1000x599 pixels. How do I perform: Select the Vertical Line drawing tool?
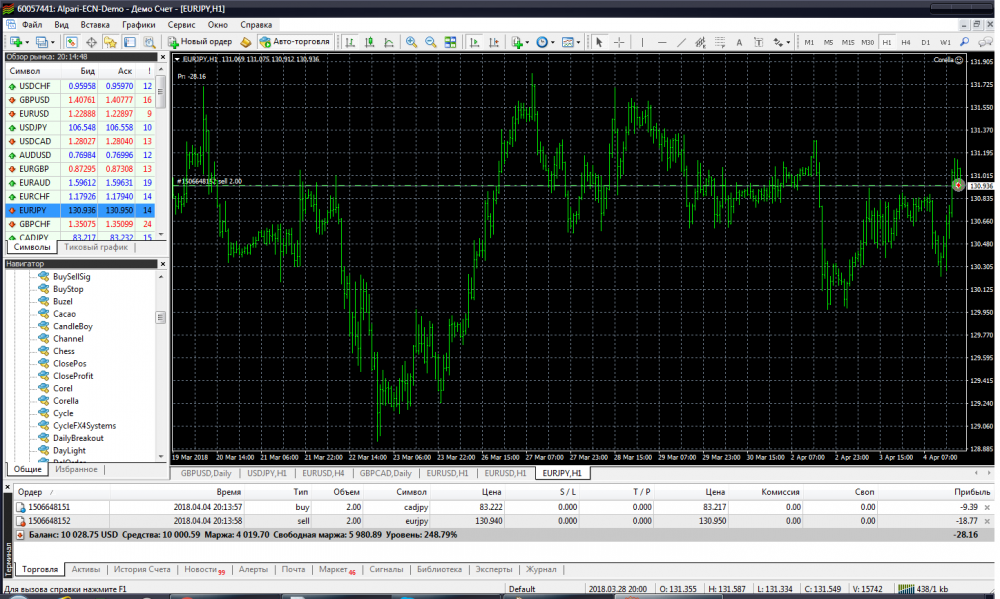tap(642, 42)
